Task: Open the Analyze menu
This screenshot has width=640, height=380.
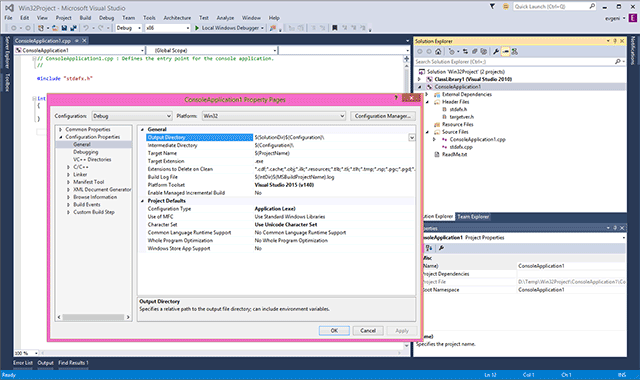Action: 225,18
